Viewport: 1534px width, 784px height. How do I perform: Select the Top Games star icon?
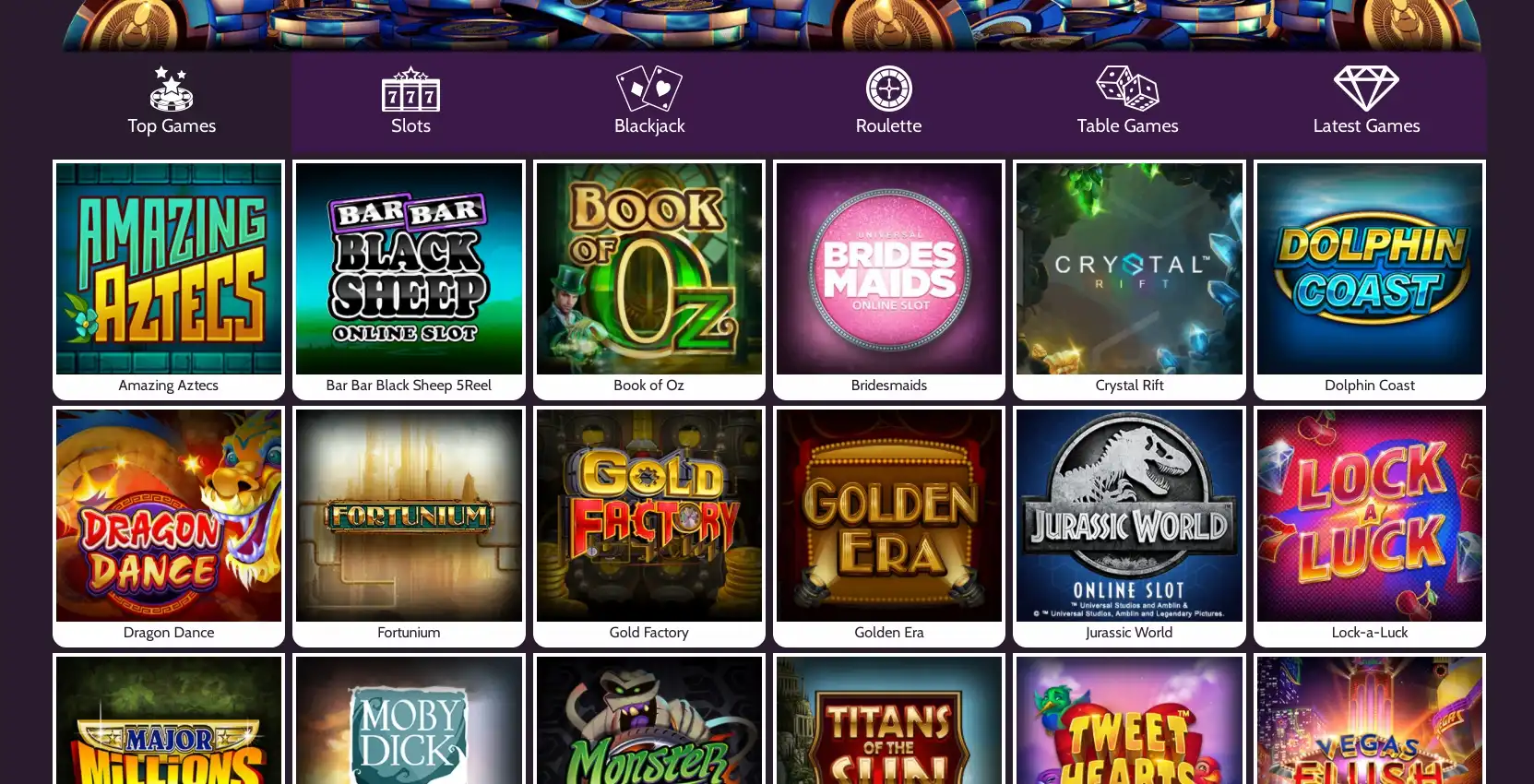click(x=172, y=89)
